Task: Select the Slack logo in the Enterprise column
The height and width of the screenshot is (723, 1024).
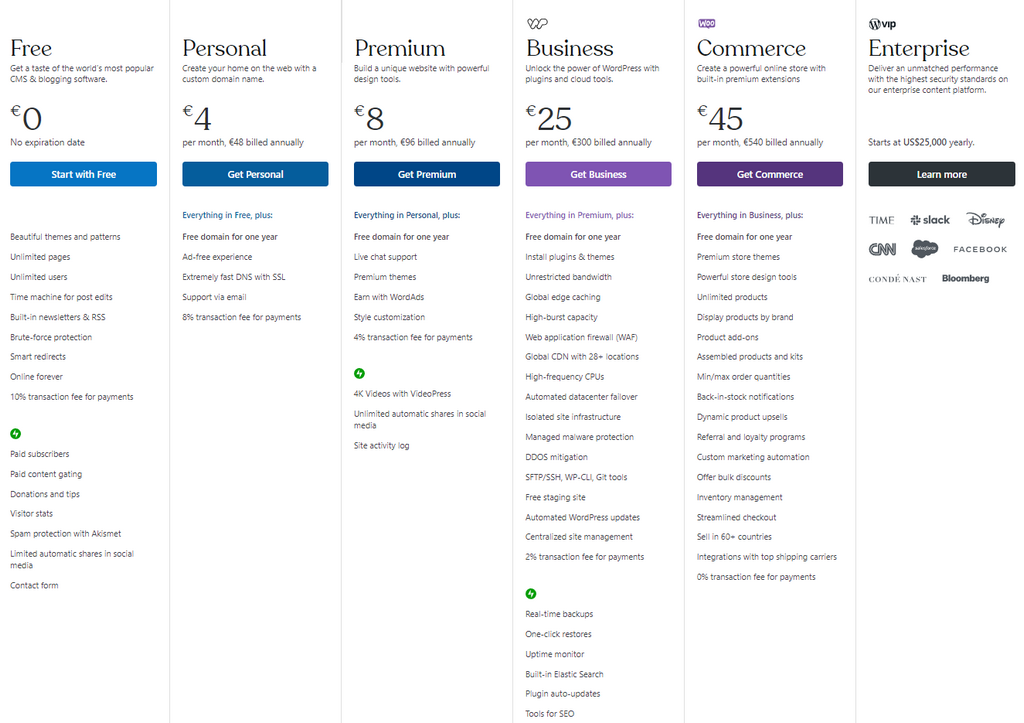Action: (930, 219)
